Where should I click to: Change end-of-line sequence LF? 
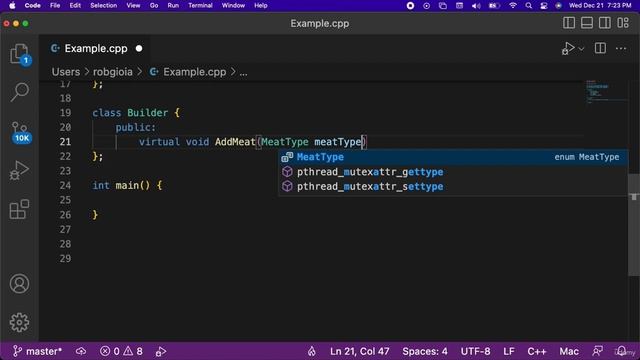509,351
